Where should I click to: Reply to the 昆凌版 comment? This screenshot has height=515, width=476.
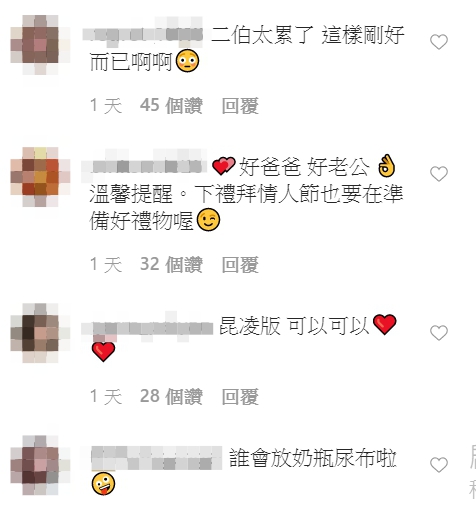click(240, 397)
